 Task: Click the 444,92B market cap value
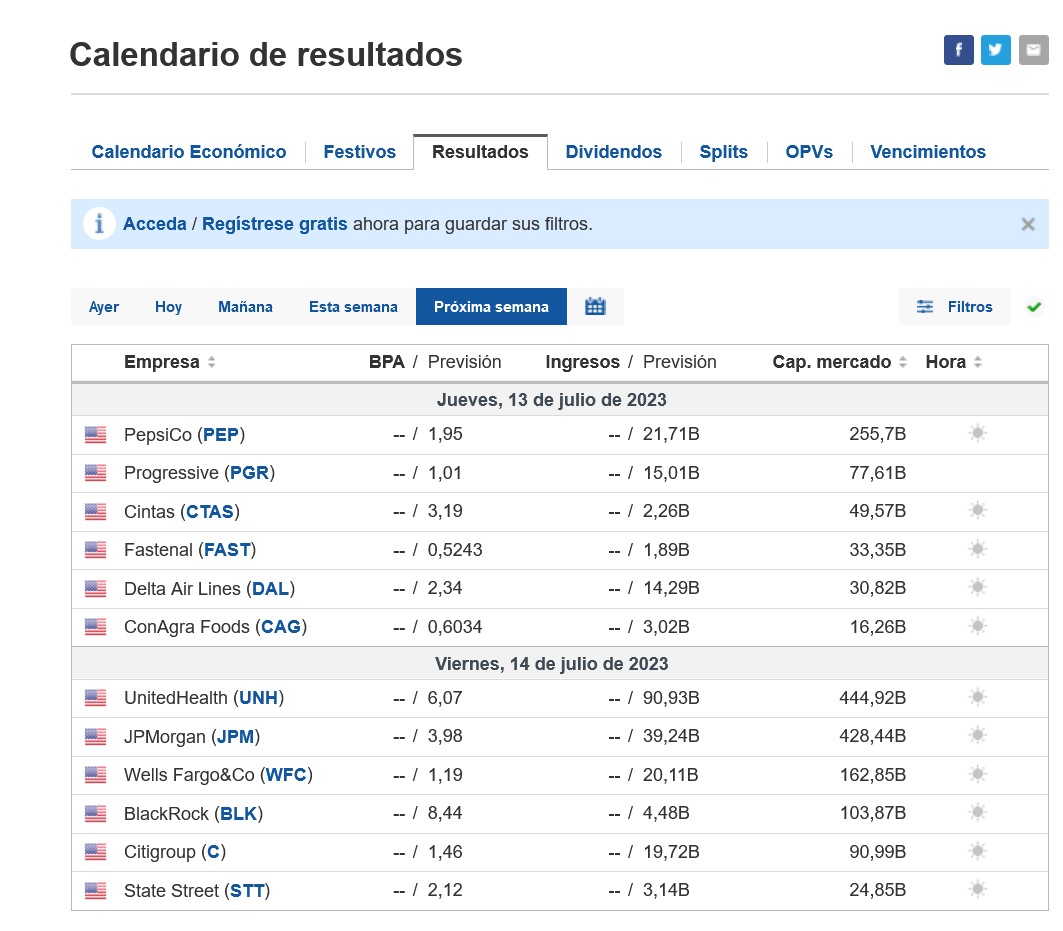(x=873, y=698)
